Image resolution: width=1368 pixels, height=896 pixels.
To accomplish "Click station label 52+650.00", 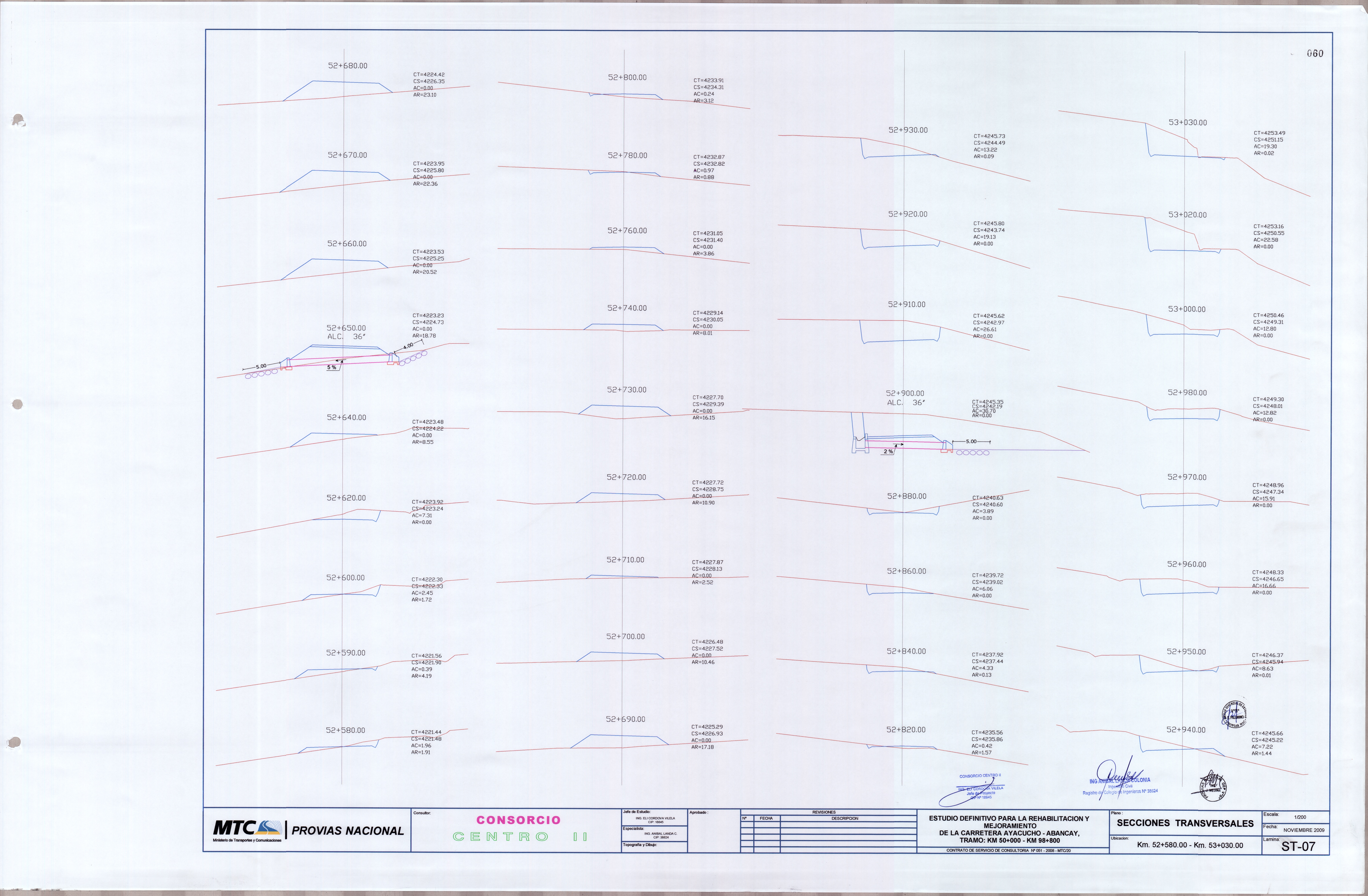I will (x=346, y=328).
